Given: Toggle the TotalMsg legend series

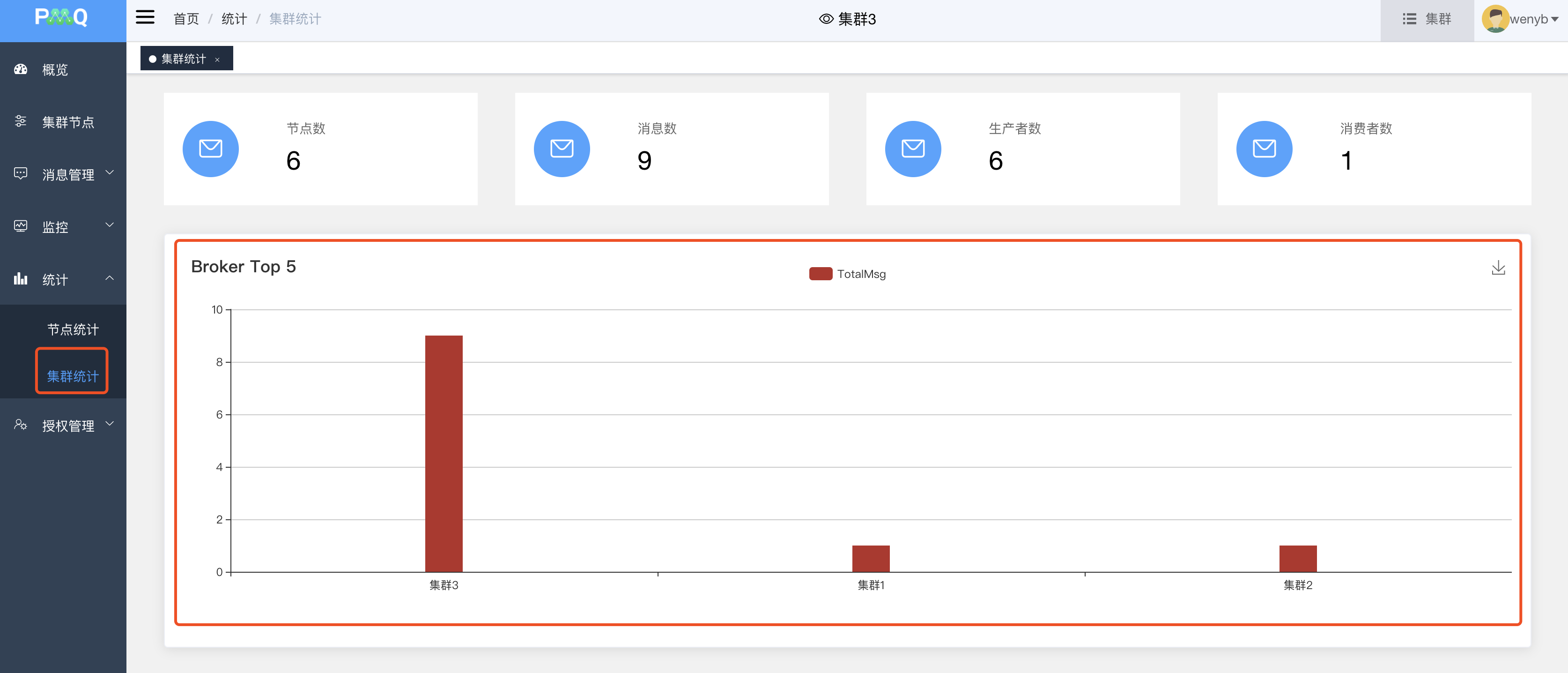Looking at the screenshot, I should tap(847, 274).
